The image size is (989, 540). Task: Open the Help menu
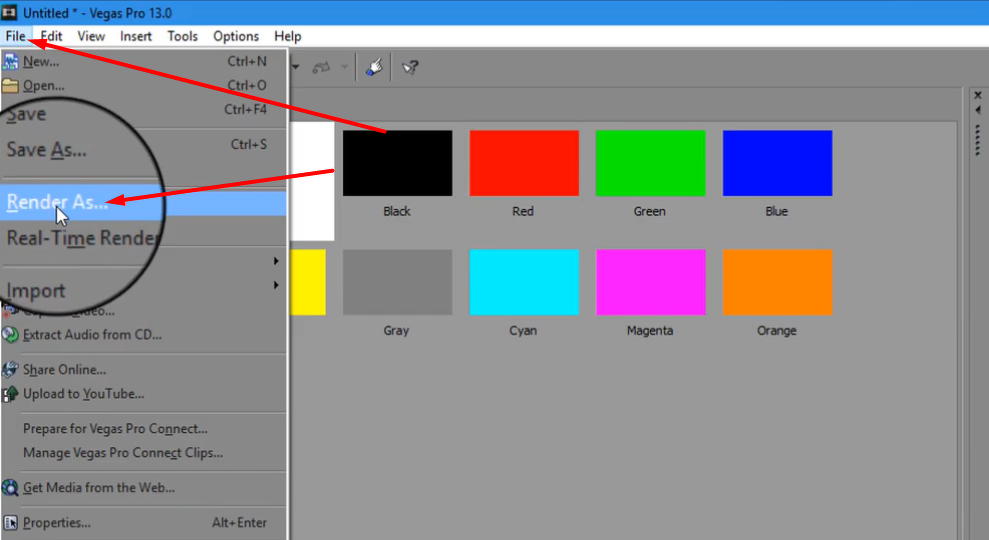288,36
